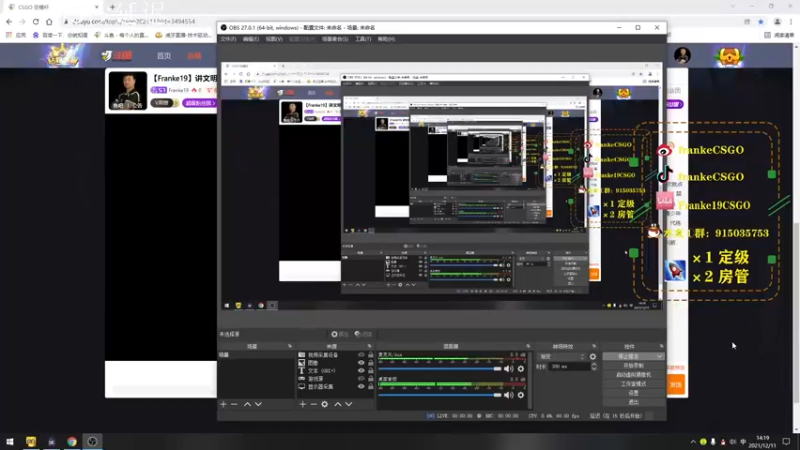Enable 工作室模式 studio mode
Image resolution: width=800 pixels, height=450 pixels.
click(x=633, y=384)
